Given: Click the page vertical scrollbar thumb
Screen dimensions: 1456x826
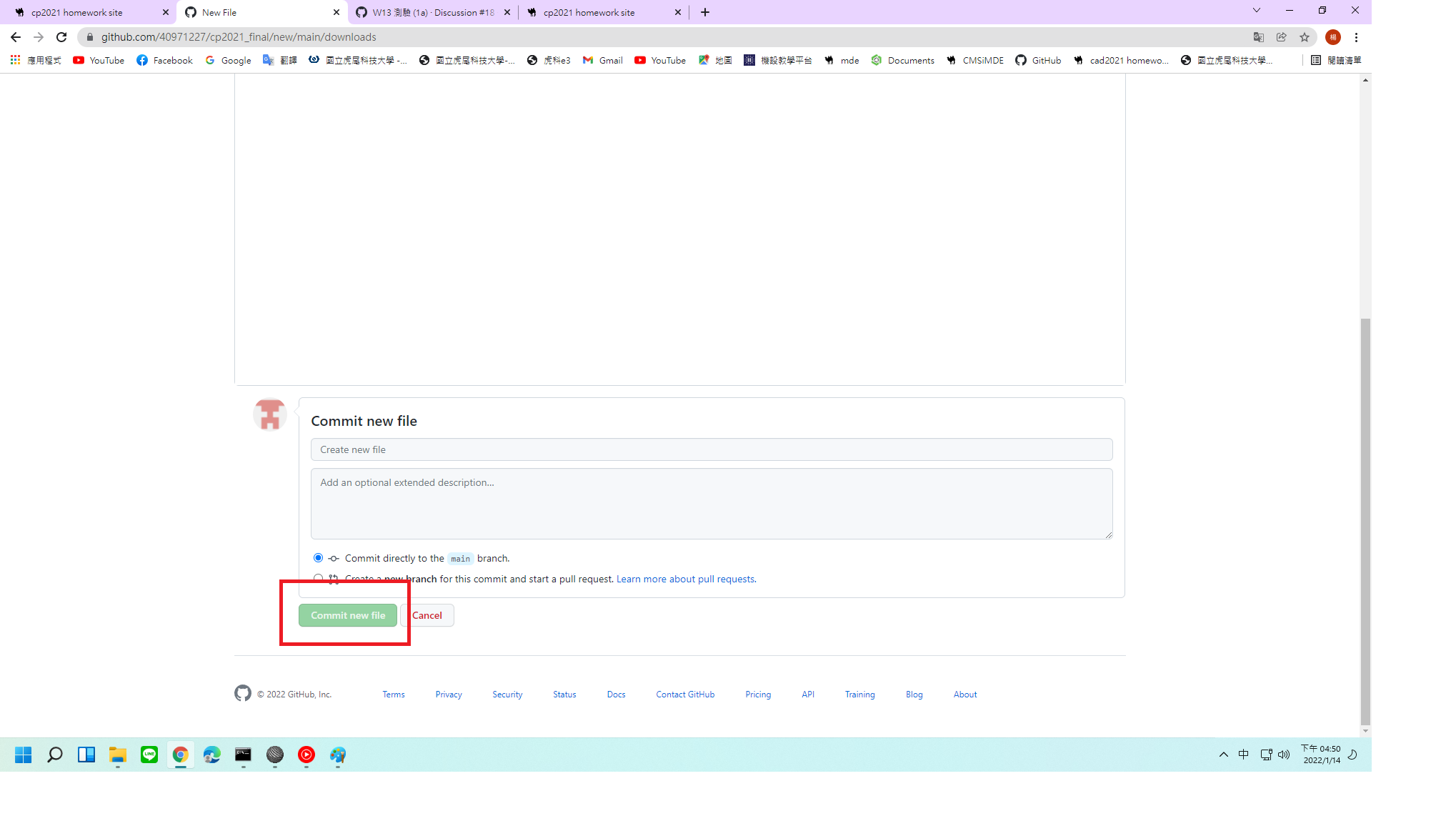Looking at the screenshot, I should point(1365,522).
